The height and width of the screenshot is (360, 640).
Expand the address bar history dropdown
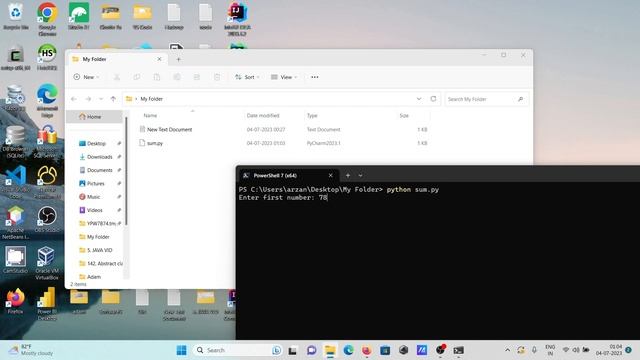[419, 99]
